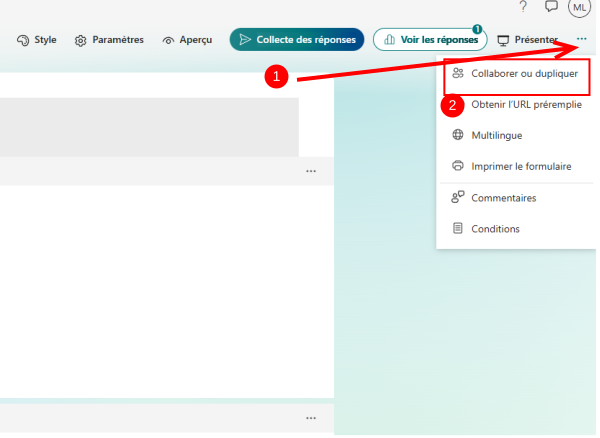Select Conditions in the dropdown menu

pos(495,229)
